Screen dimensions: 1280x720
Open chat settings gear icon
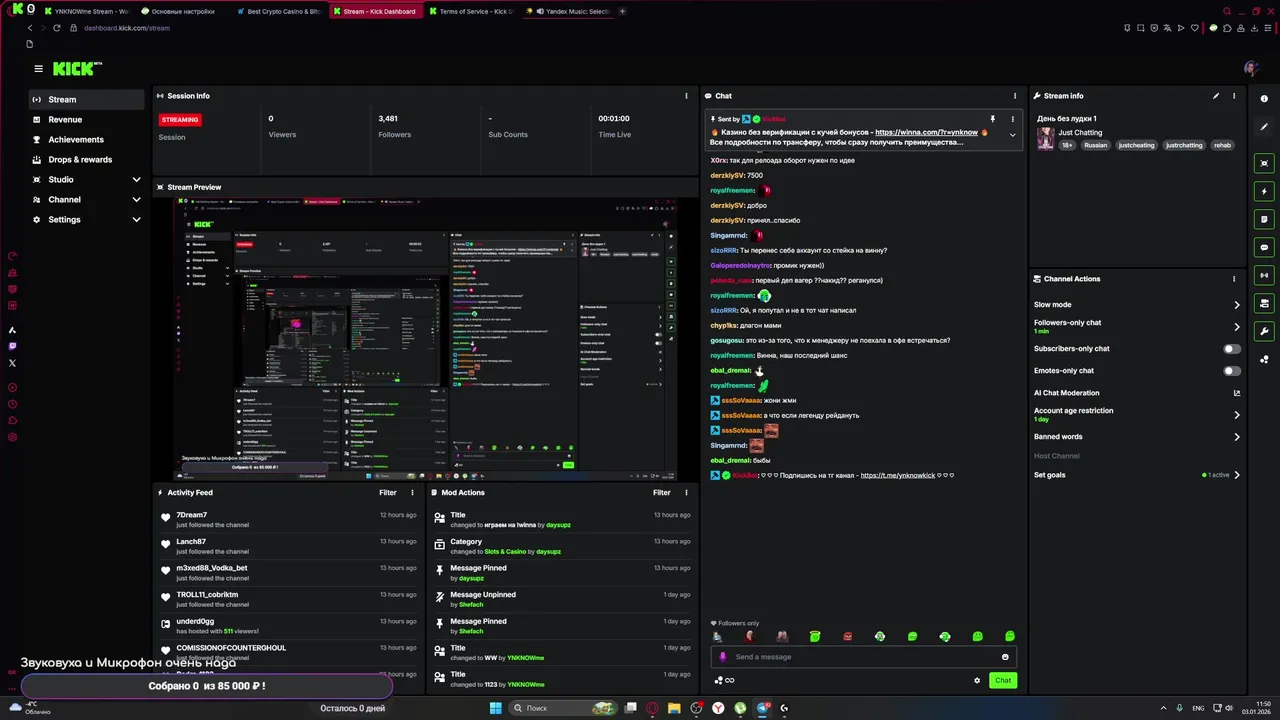[977, 680]
